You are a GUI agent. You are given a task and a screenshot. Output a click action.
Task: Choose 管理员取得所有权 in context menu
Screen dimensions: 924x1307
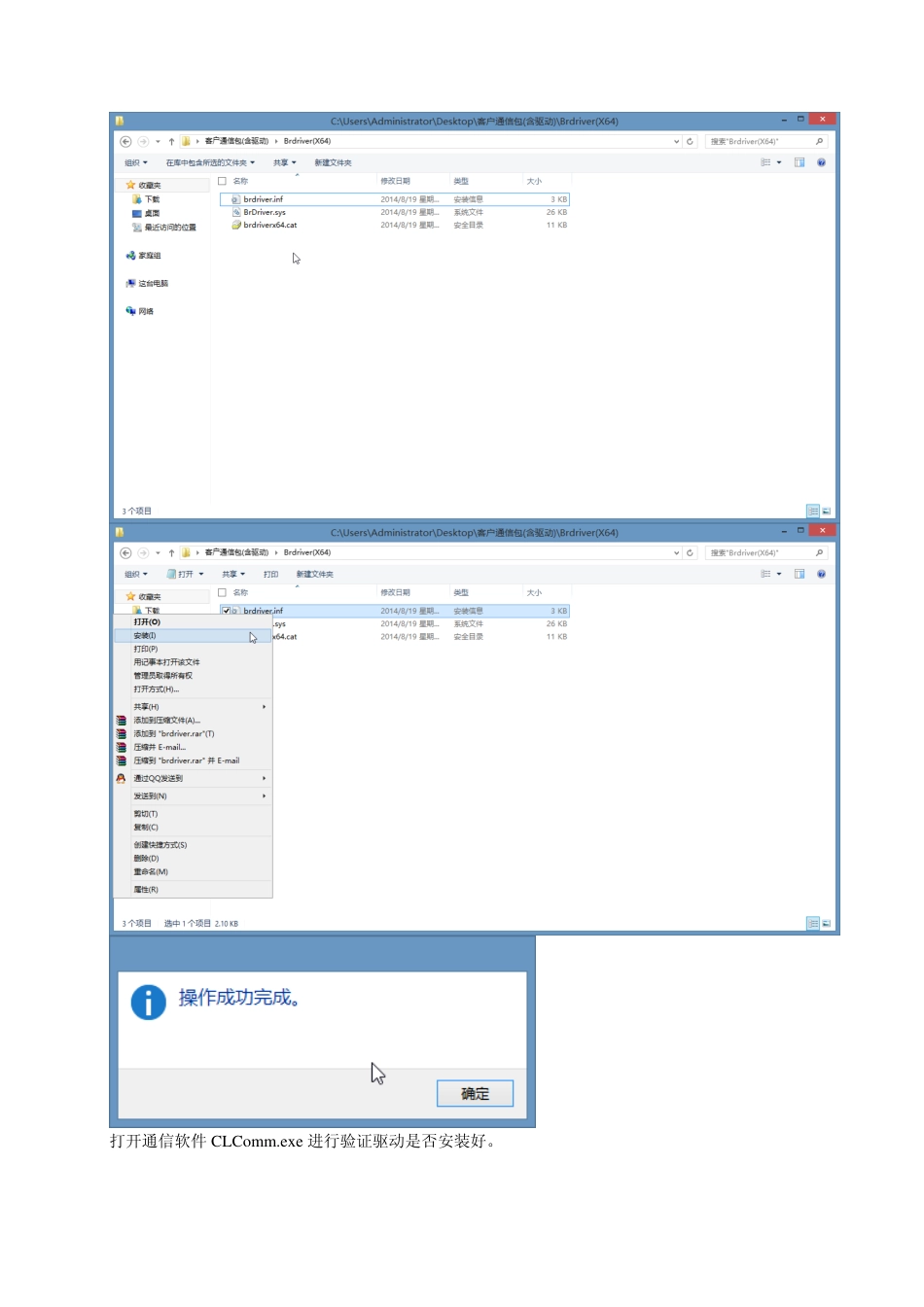(193, 676)
